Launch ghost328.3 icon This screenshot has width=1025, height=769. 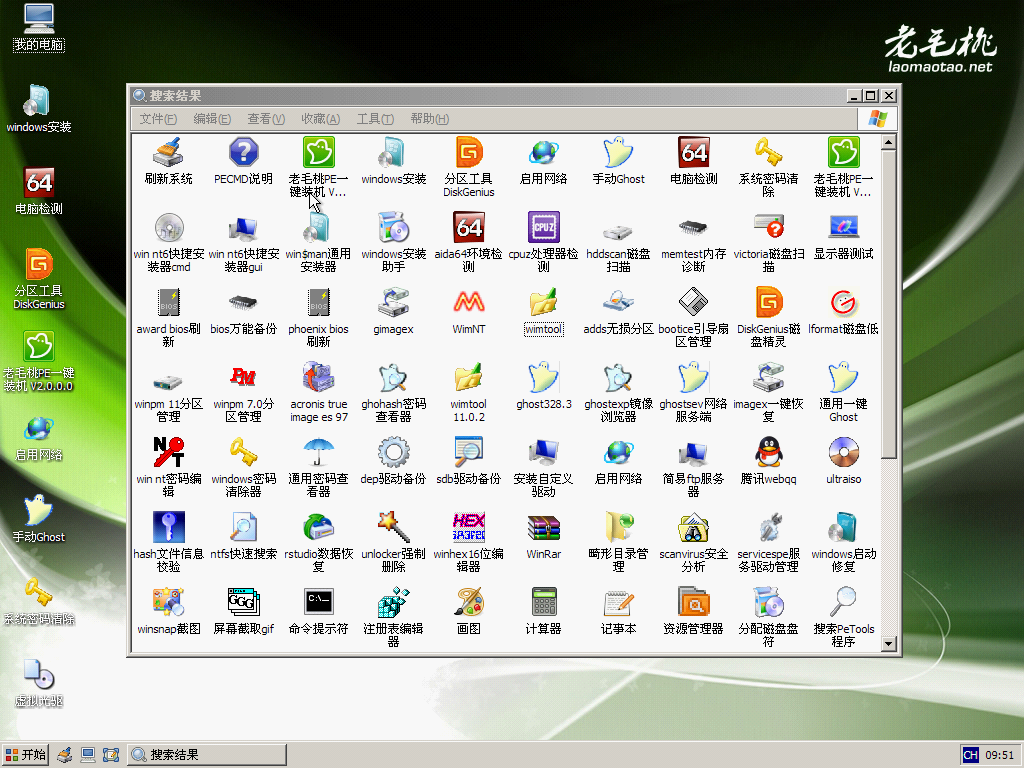pos(543,377)
